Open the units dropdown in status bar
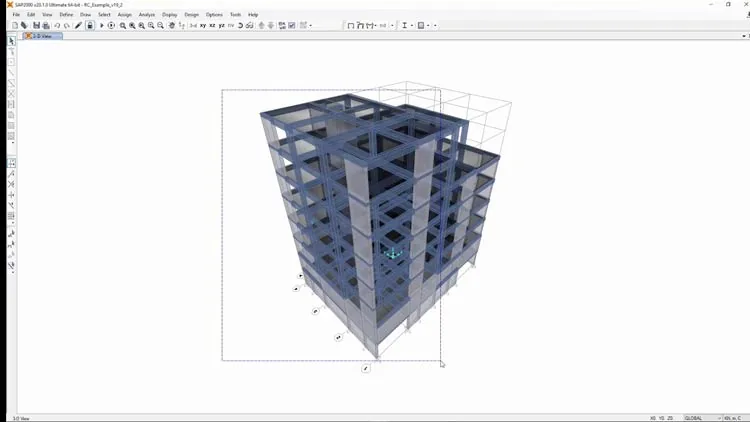 pos(735,418)
